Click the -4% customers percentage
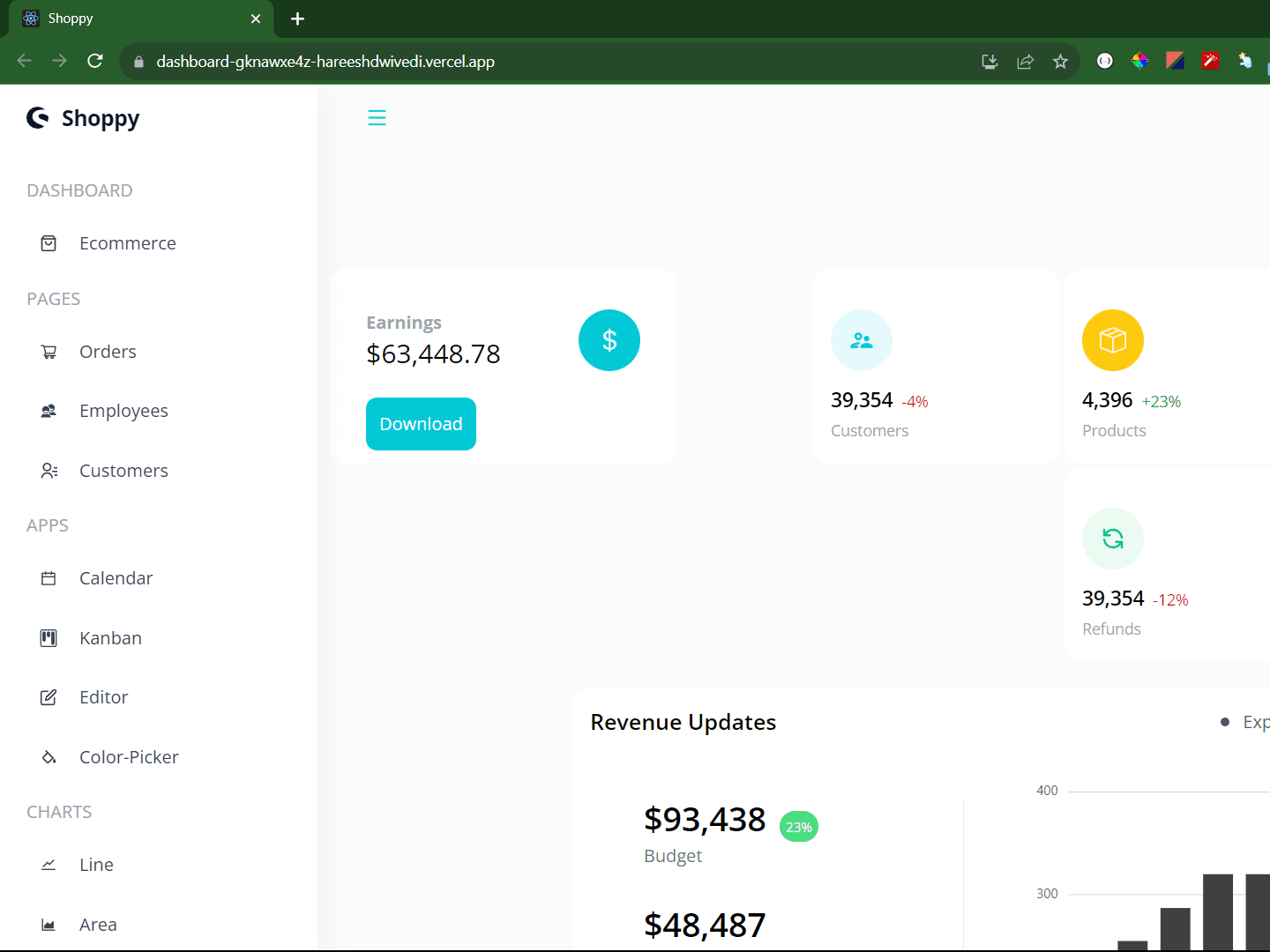Image resolution: width=1270 pixels, height=952 pixels. [915, 402]
